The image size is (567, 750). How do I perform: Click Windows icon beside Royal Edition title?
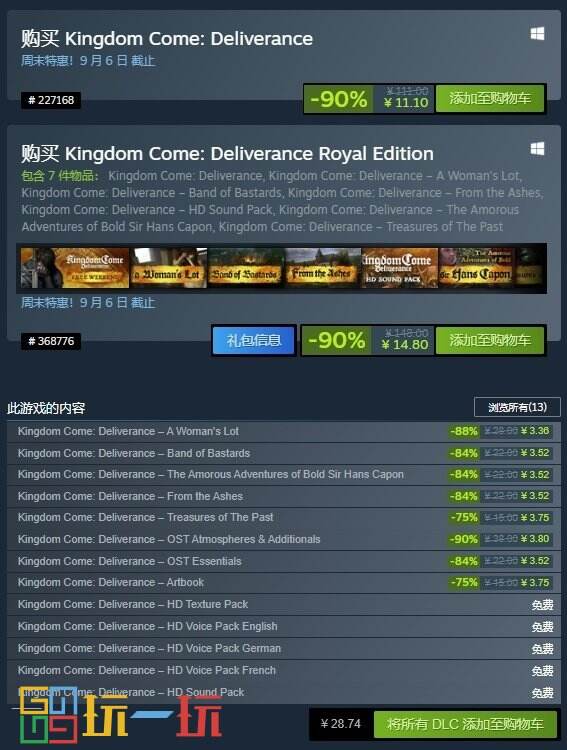click(x=537, y=149)
